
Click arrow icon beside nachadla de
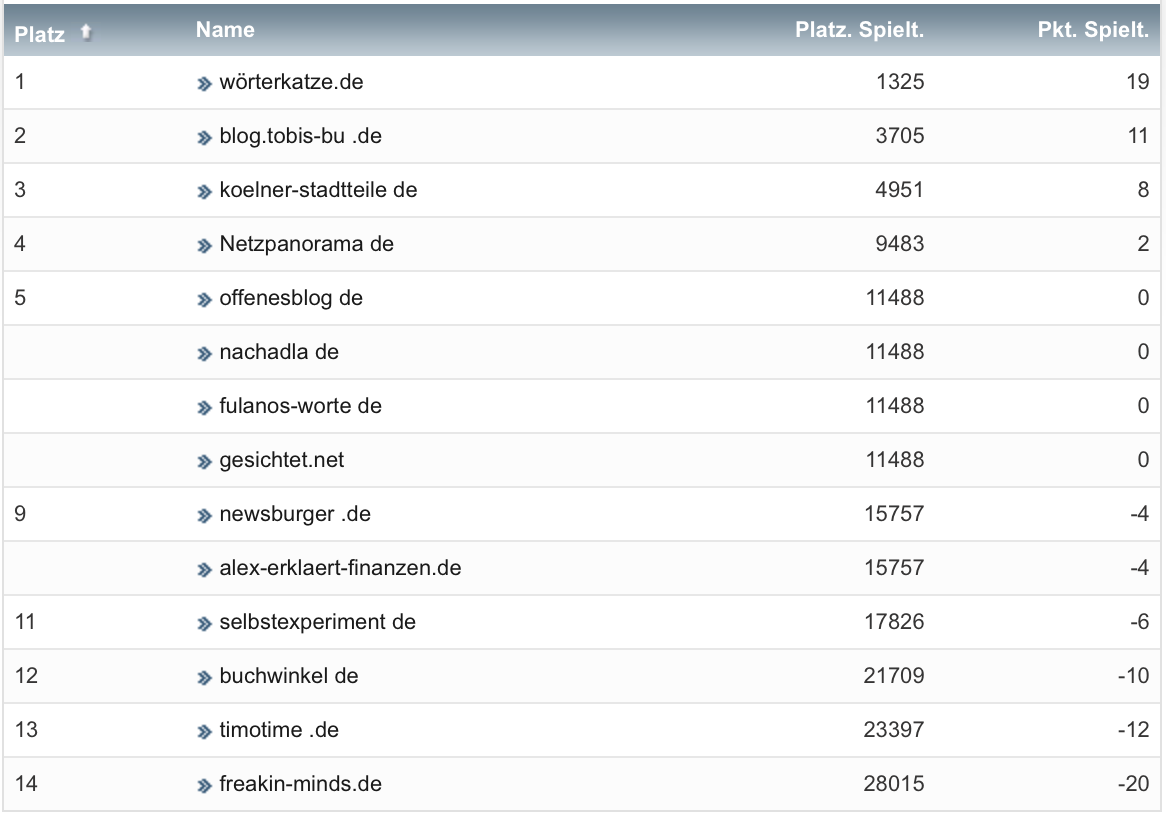(x=204, y=354)
